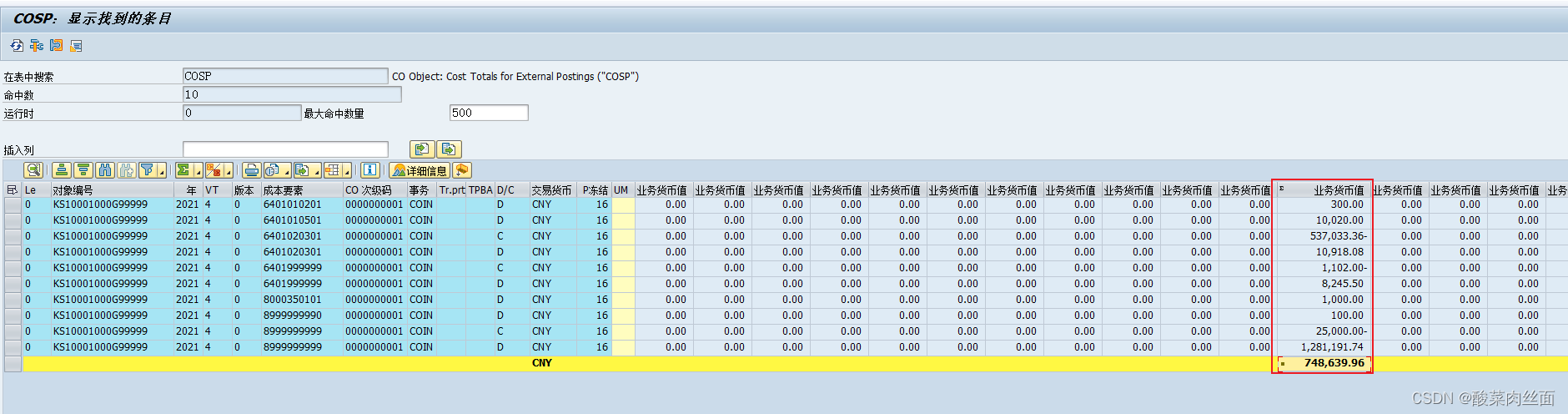Click the insert column left button
Screen dimensions: 1568x414
tap(422, 149)
